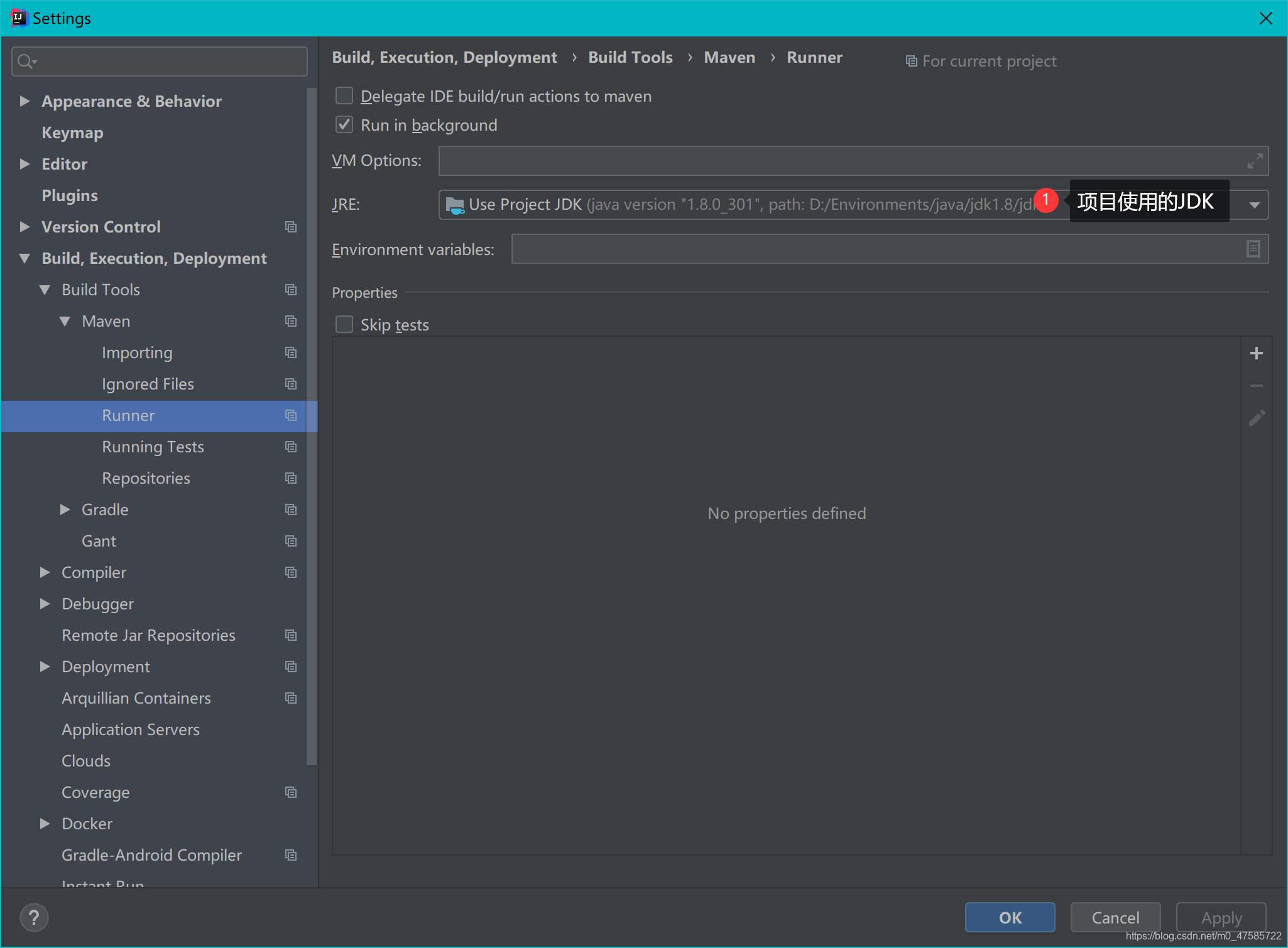
Task: Click project-level icon next to Gant
Action: pos(290,541)
